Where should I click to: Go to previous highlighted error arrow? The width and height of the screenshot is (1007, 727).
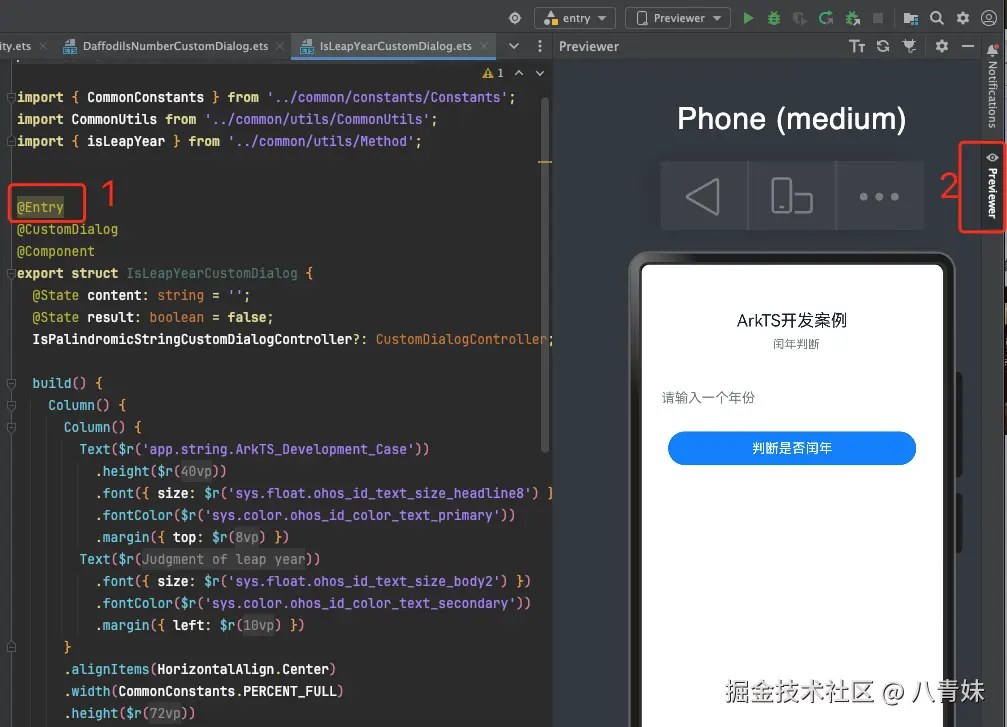click(519, 73)
